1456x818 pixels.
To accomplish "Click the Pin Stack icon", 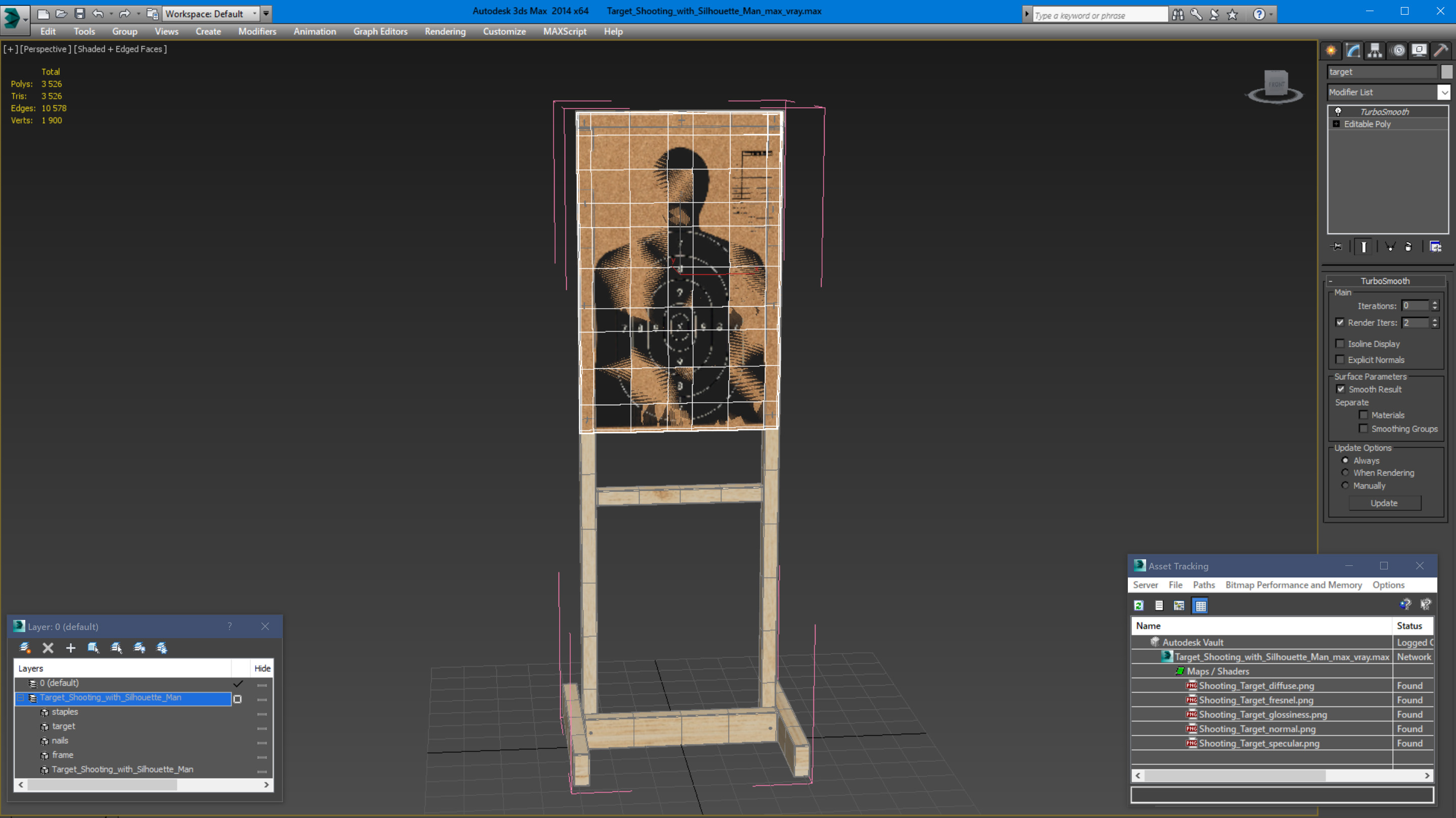I will coord(1337,247).
